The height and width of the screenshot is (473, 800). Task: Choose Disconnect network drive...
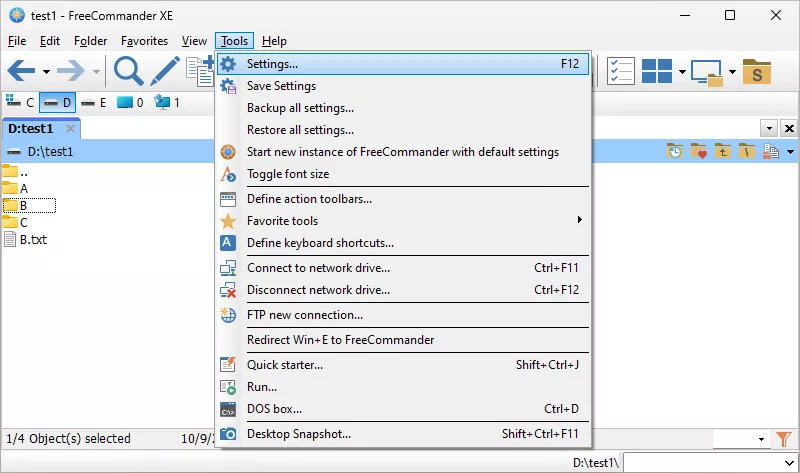coord(403,289)
